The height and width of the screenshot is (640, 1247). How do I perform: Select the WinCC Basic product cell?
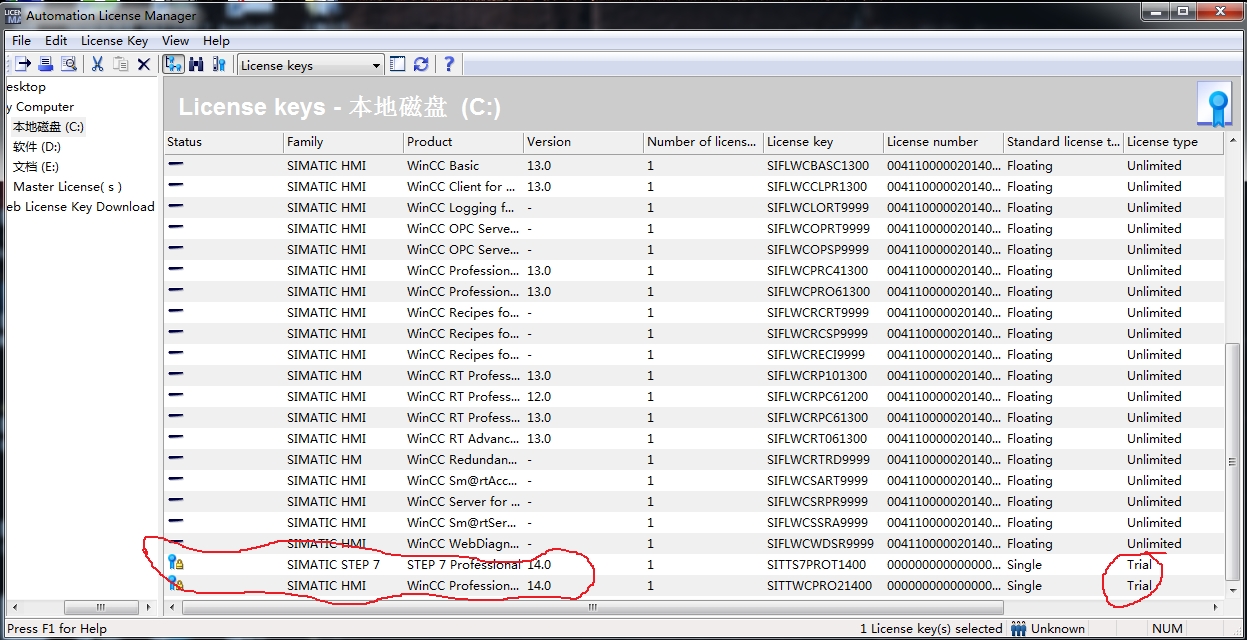point(443,166)
